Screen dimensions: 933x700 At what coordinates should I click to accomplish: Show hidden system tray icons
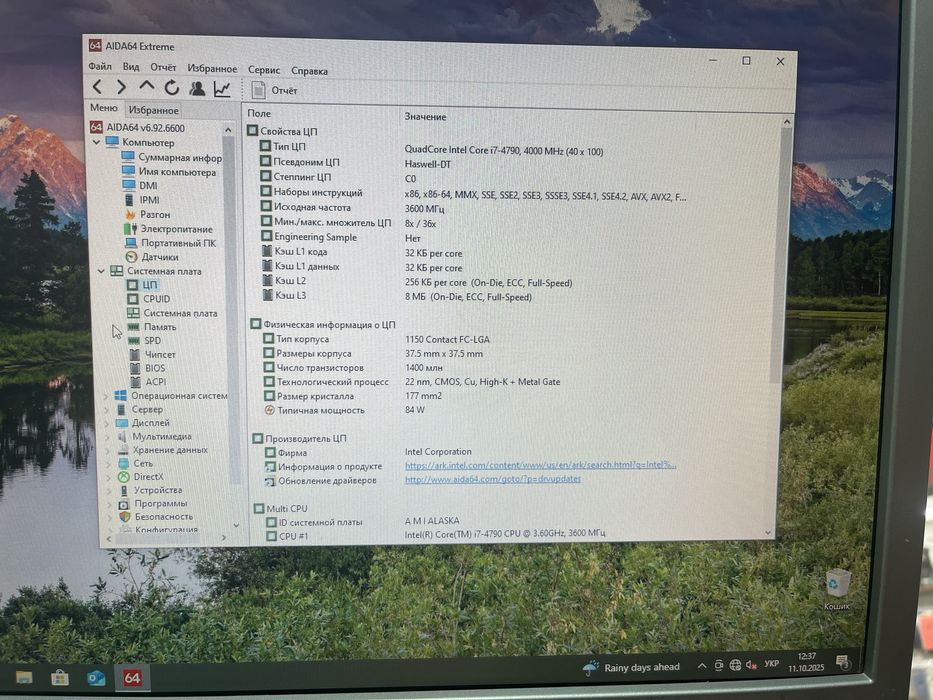coord(702,666)
